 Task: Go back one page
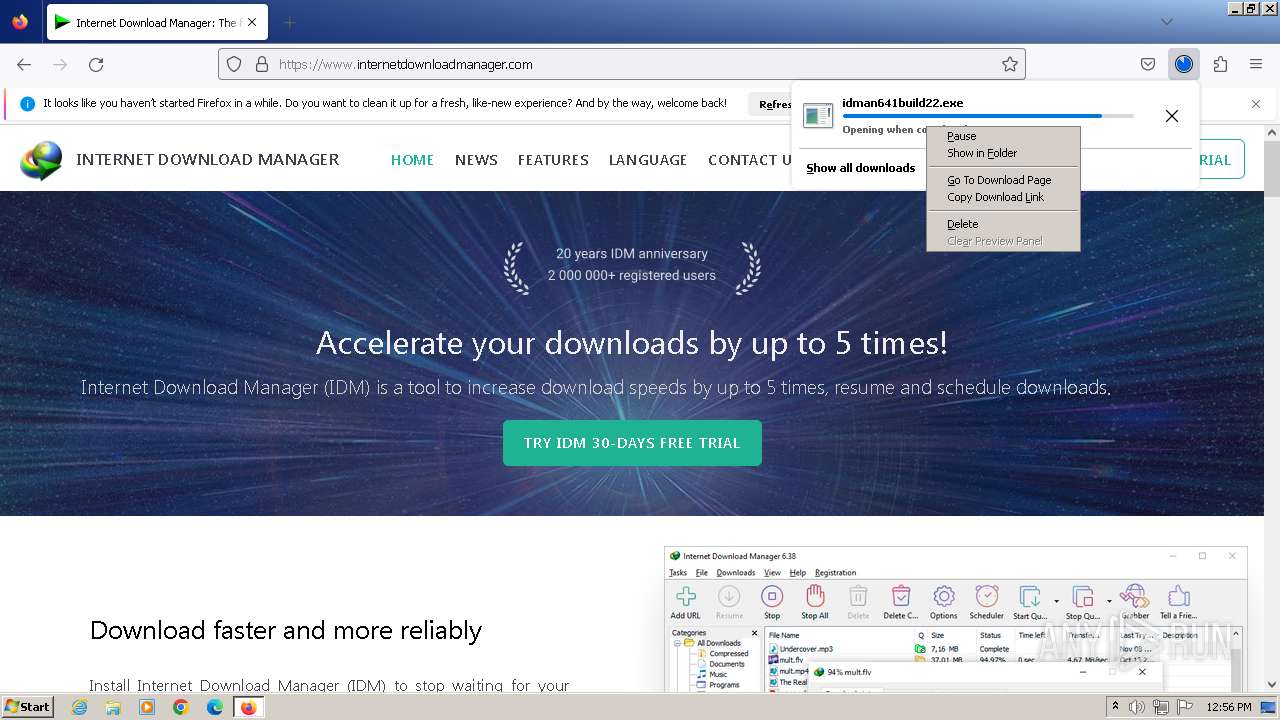tap(24, 64)
